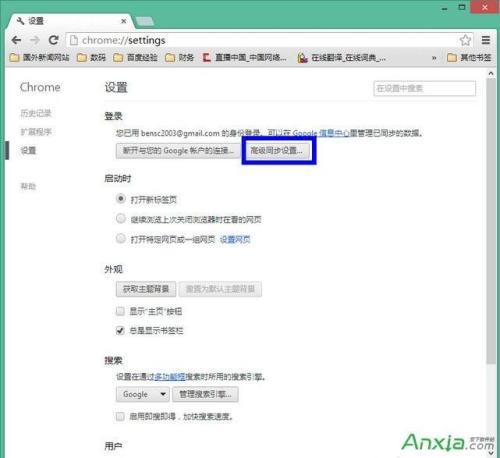This screenshot has height=458, width=500.
Task: Click the 设置网页 link
Action: 235,239
